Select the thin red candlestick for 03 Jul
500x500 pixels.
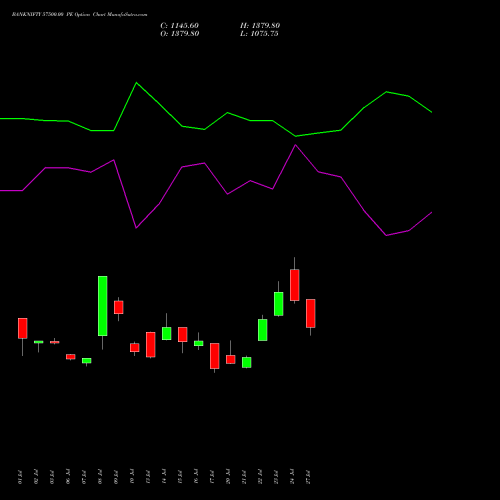[x=55, y=342]
